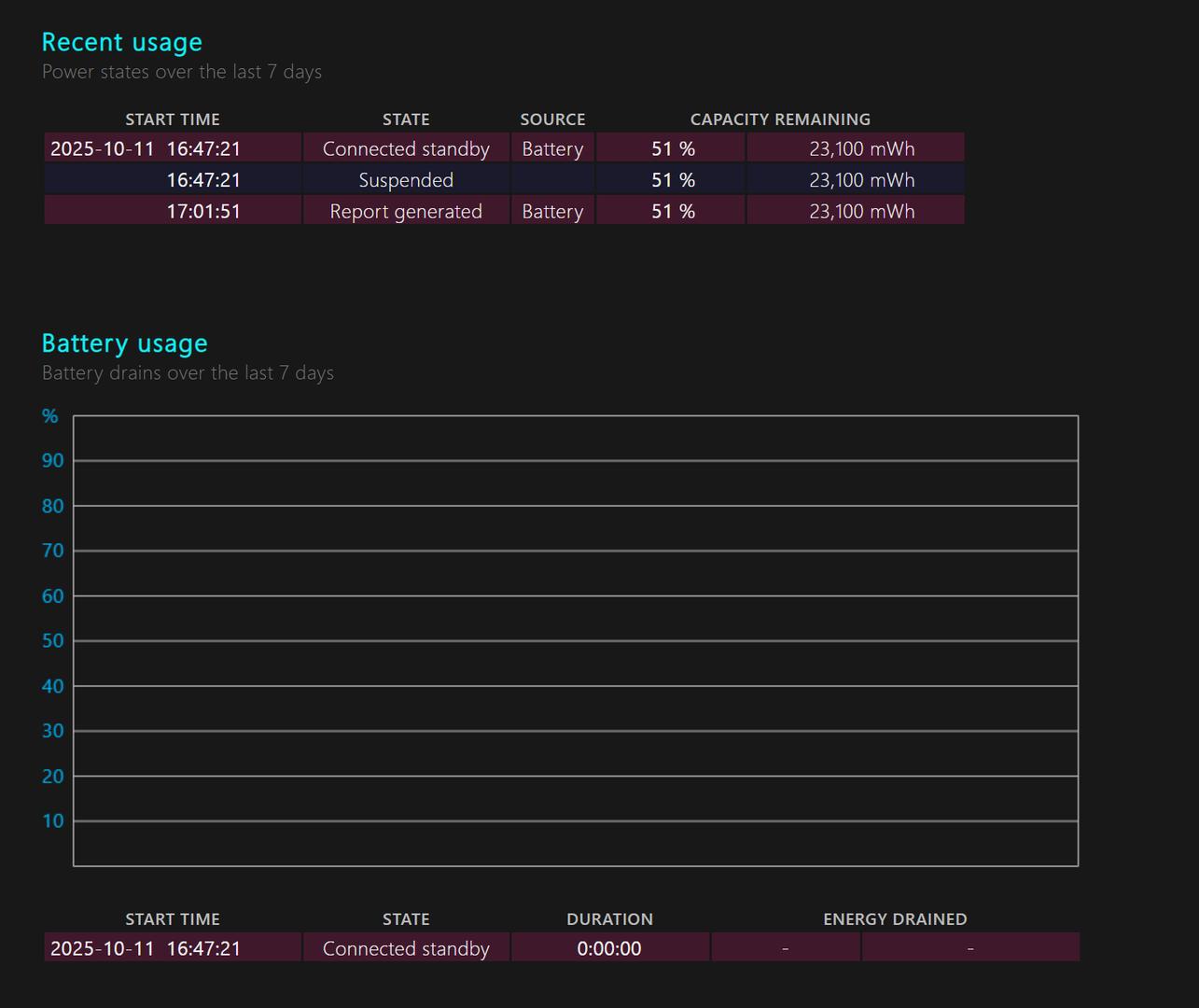1199x1008 pixels.
Task: Click 23,100 mWh in the Report generated row
Action: pyautogui.click(x=861, y=212)
